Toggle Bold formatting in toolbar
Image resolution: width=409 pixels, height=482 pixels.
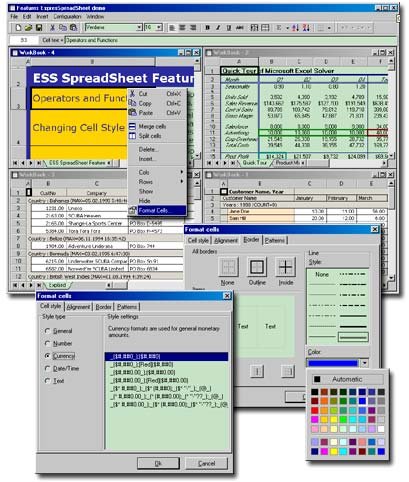click(x=207, y=28)
